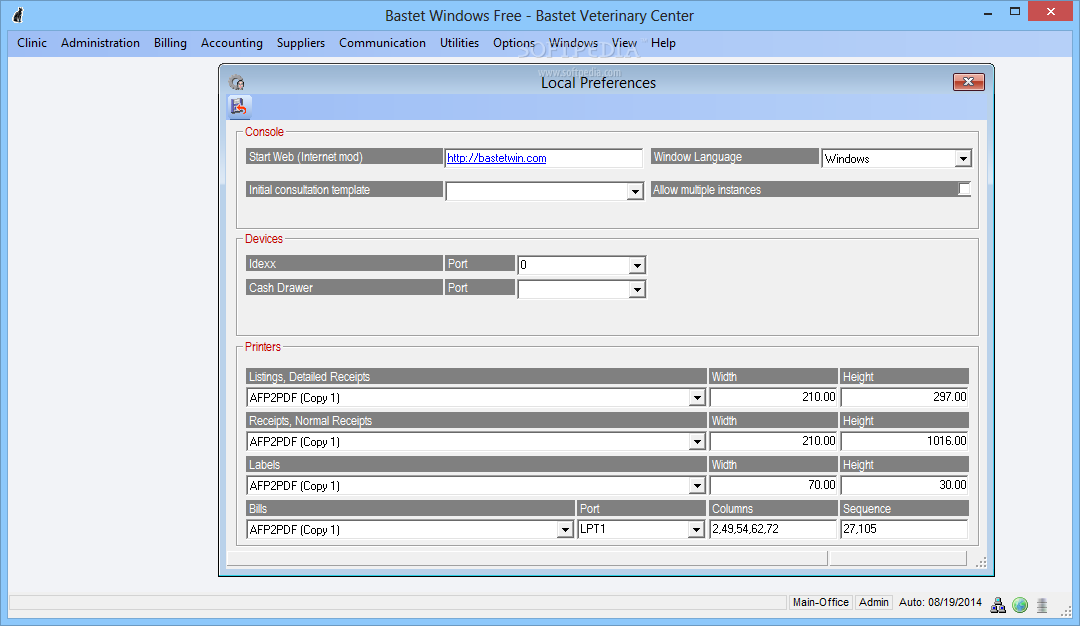Click Bills Columns field 2,49,54,62,72
1080x626 pixels.
773,529
